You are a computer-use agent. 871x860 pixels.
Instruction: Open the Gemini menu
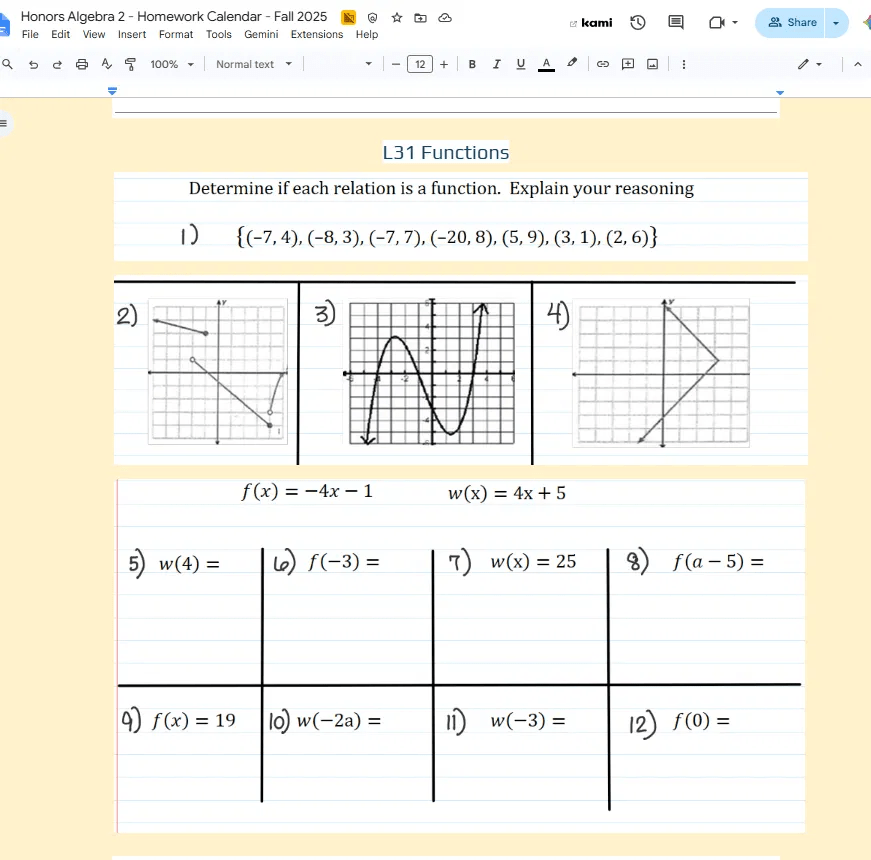(x=261, y=34)
